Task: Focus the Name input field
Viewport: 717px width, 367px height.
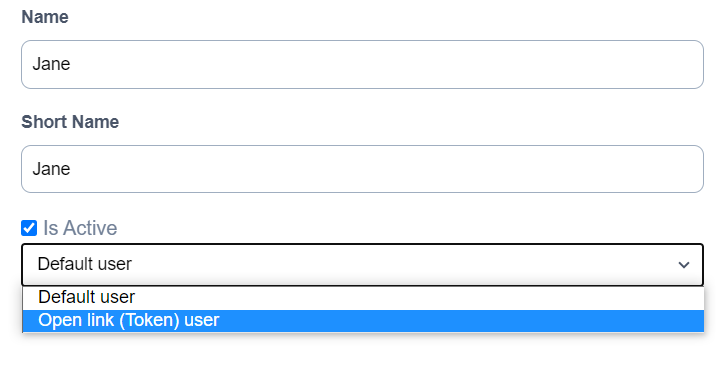Action: point(362,64)
